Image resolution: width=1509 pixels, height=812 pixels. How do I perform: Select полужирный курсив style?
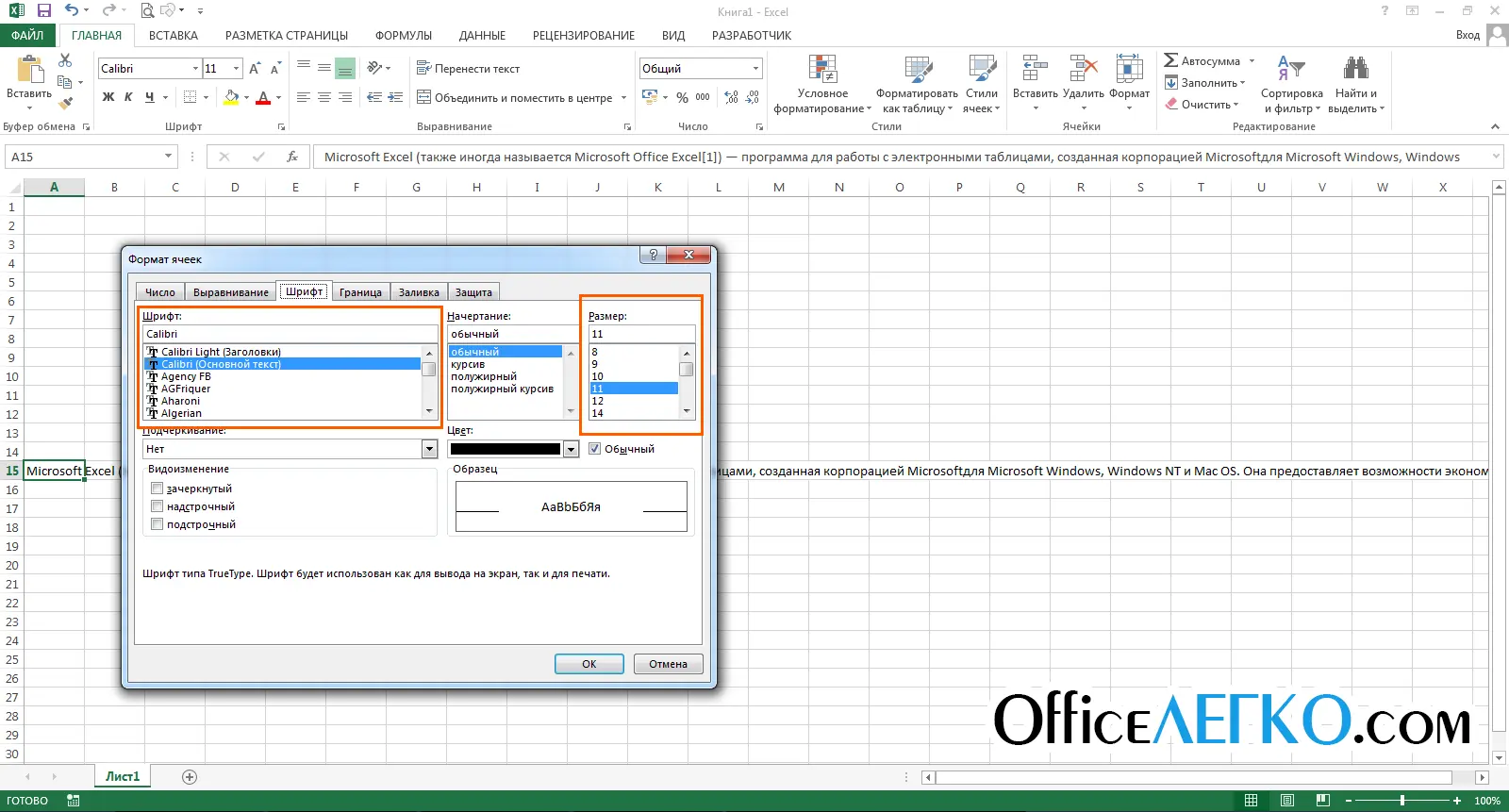tap(502, 389)
